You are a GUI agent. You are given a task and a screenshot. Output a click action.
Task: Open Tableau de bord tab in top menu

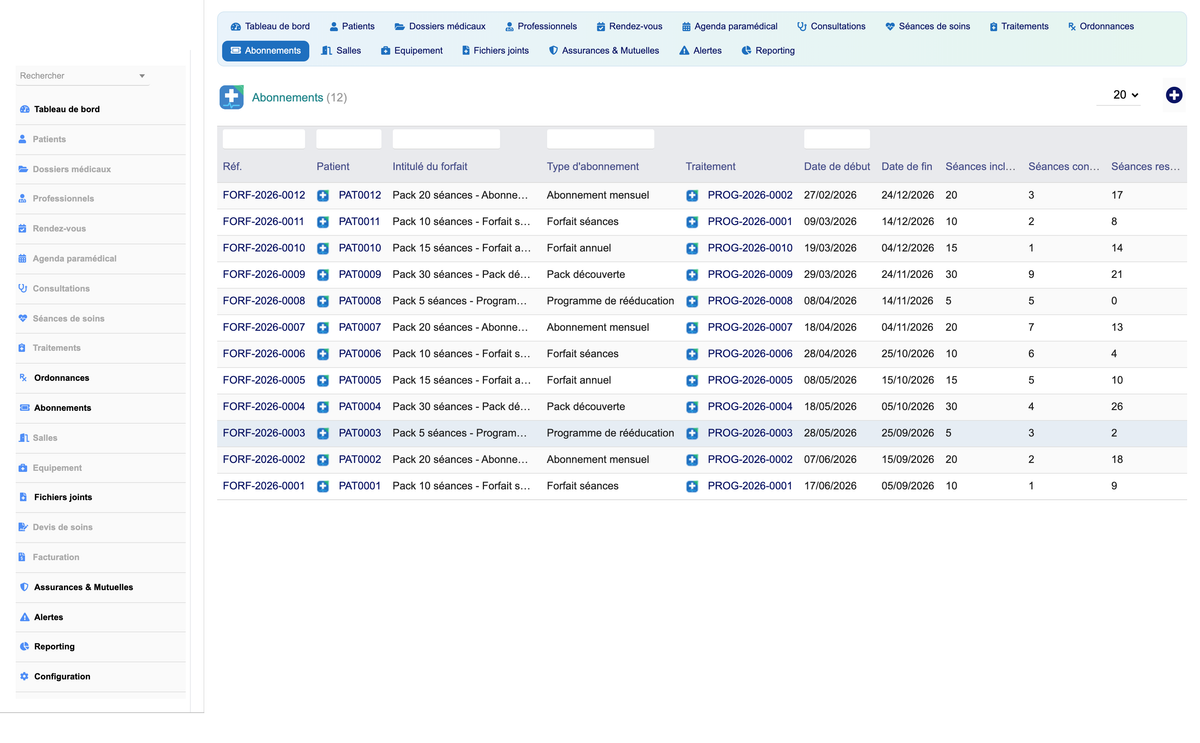pyautogui.click(x=270, y=26)
